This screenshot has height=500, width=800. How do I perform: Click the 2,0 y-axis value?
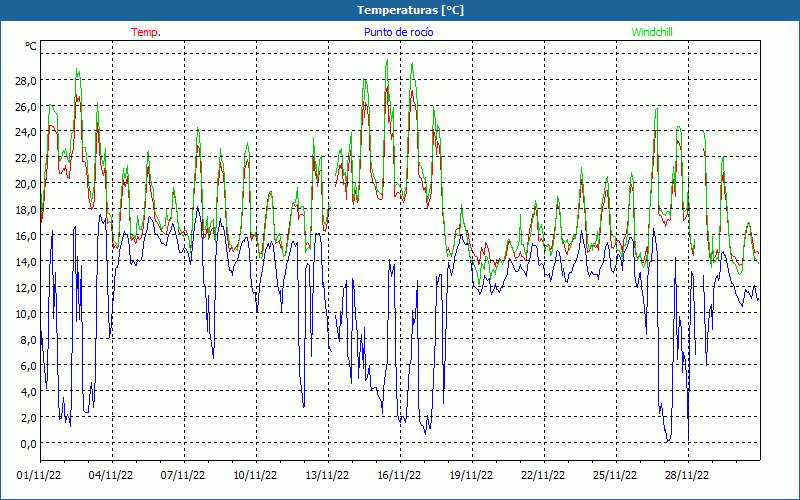tap(30, 418)
